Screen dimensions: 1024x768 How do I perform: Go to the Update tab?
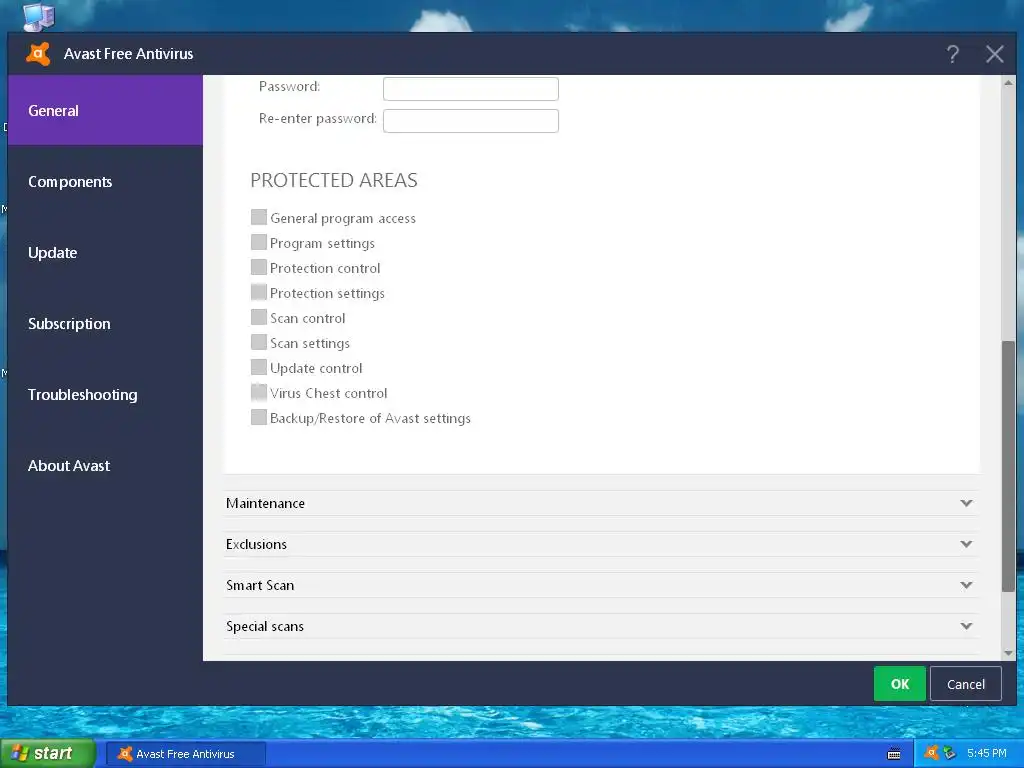pos(105,253)
